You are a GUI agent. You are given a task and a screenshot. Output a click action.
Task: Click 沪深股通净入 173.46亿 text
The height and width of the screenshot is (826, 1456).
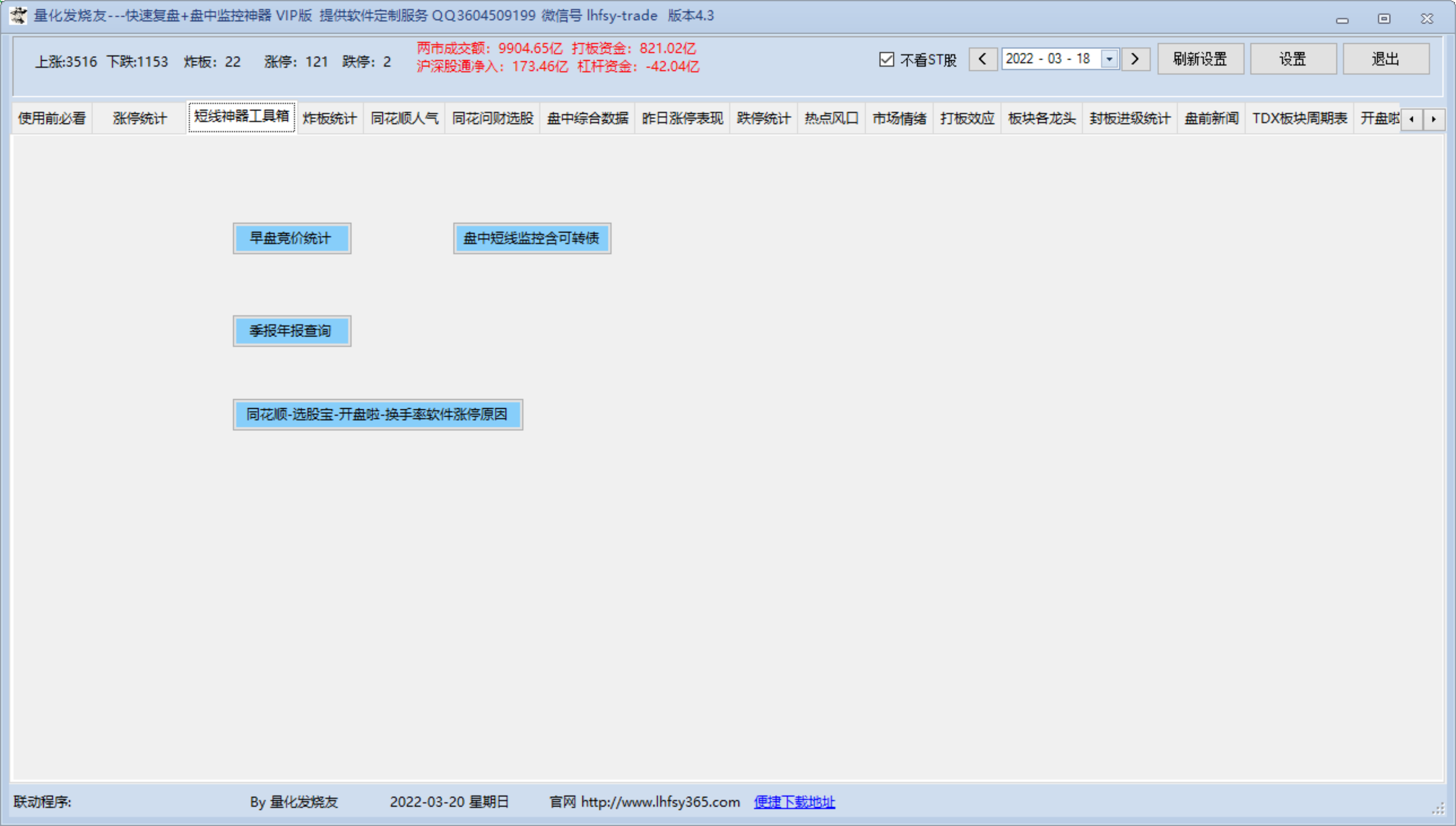[x=493, y=66]
